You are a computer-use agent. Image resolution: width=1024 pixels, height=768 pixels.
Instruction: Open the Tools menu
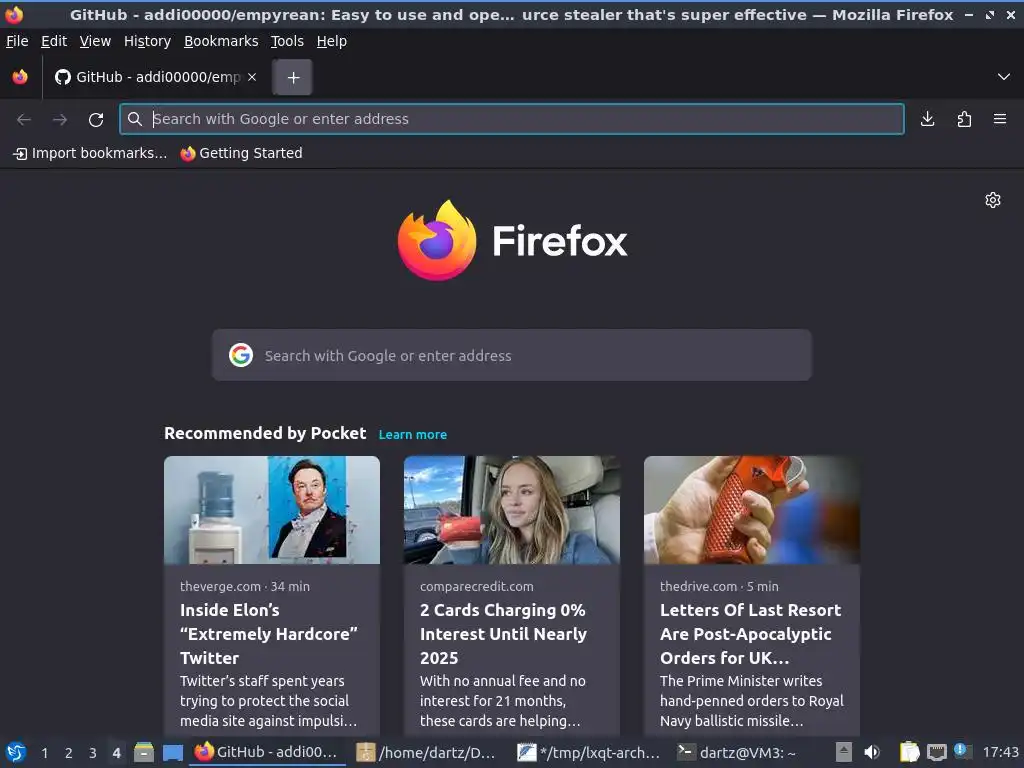(287, 41)
